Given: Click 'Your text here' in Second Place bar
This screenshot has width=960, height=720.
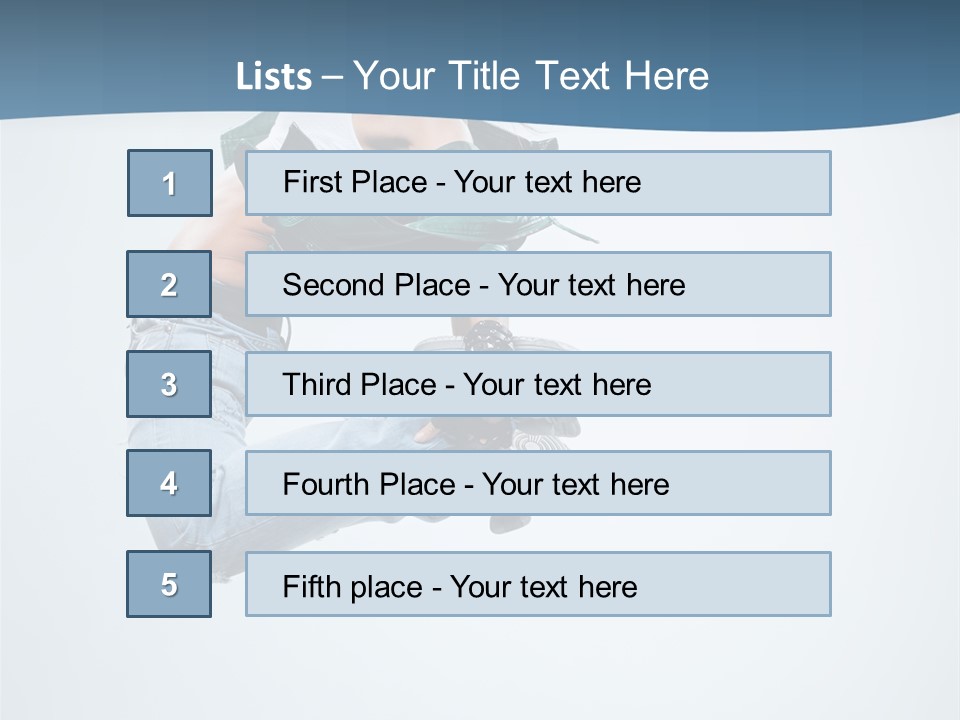Looking at the screenshot, I should pos(591,285).
